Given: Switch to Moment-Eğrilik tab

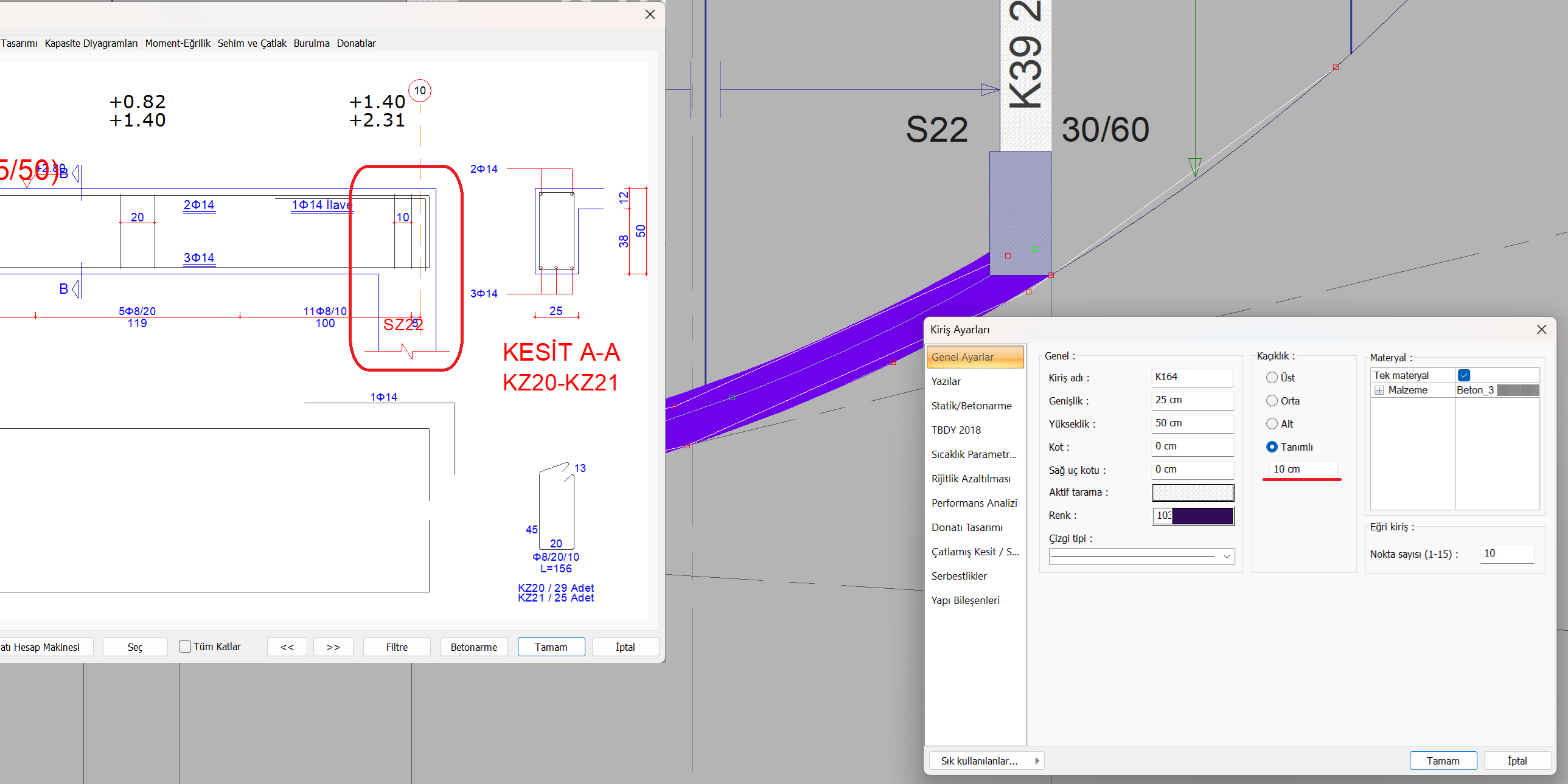Looking at the screenshot, I should click(x=178, y=43).
